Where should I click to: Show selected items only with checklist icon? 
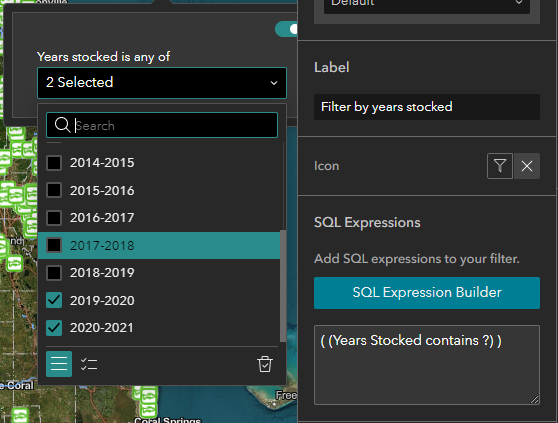[89, 364]
